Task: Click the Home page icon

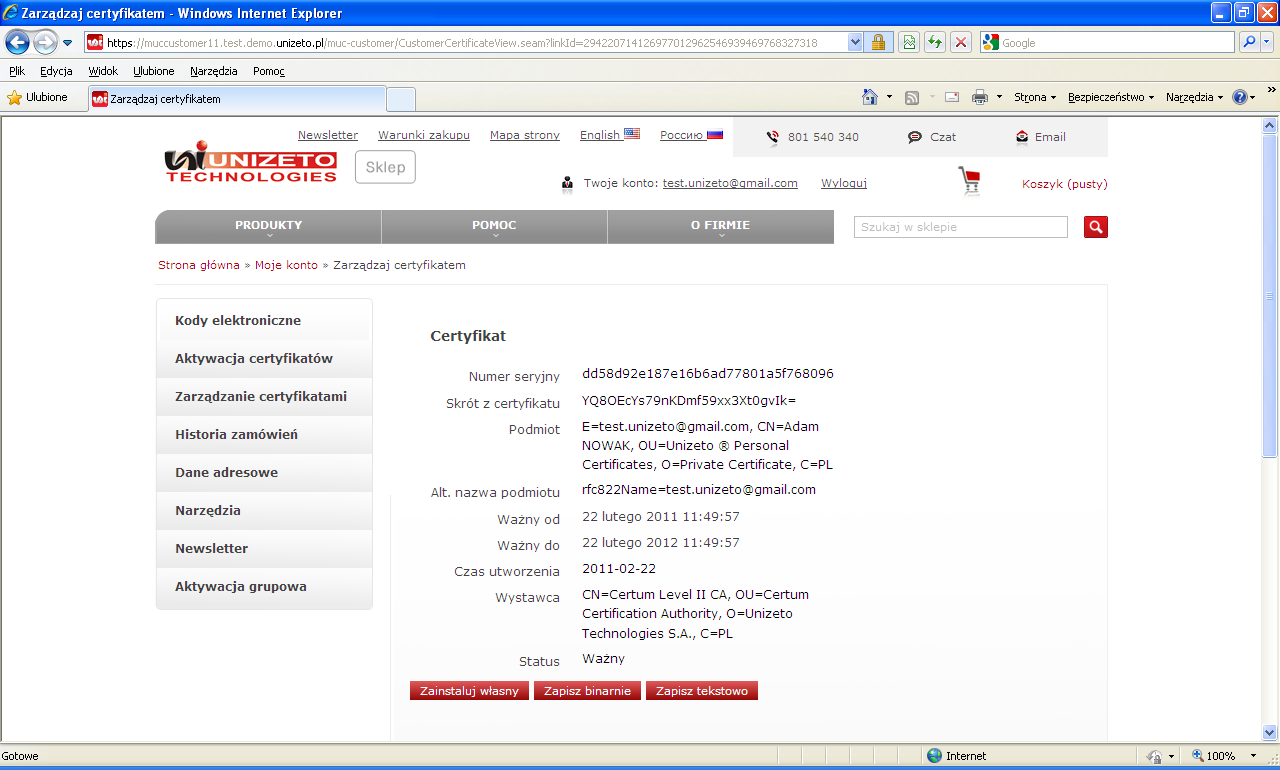Action: click(x=871, y=97)
